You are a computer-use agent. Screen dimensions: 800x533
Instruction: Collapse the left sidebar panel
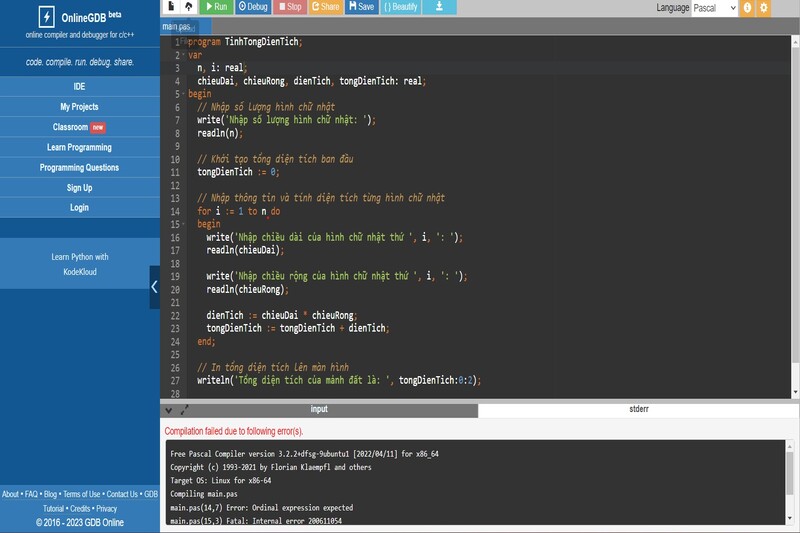tap(154, 286)
